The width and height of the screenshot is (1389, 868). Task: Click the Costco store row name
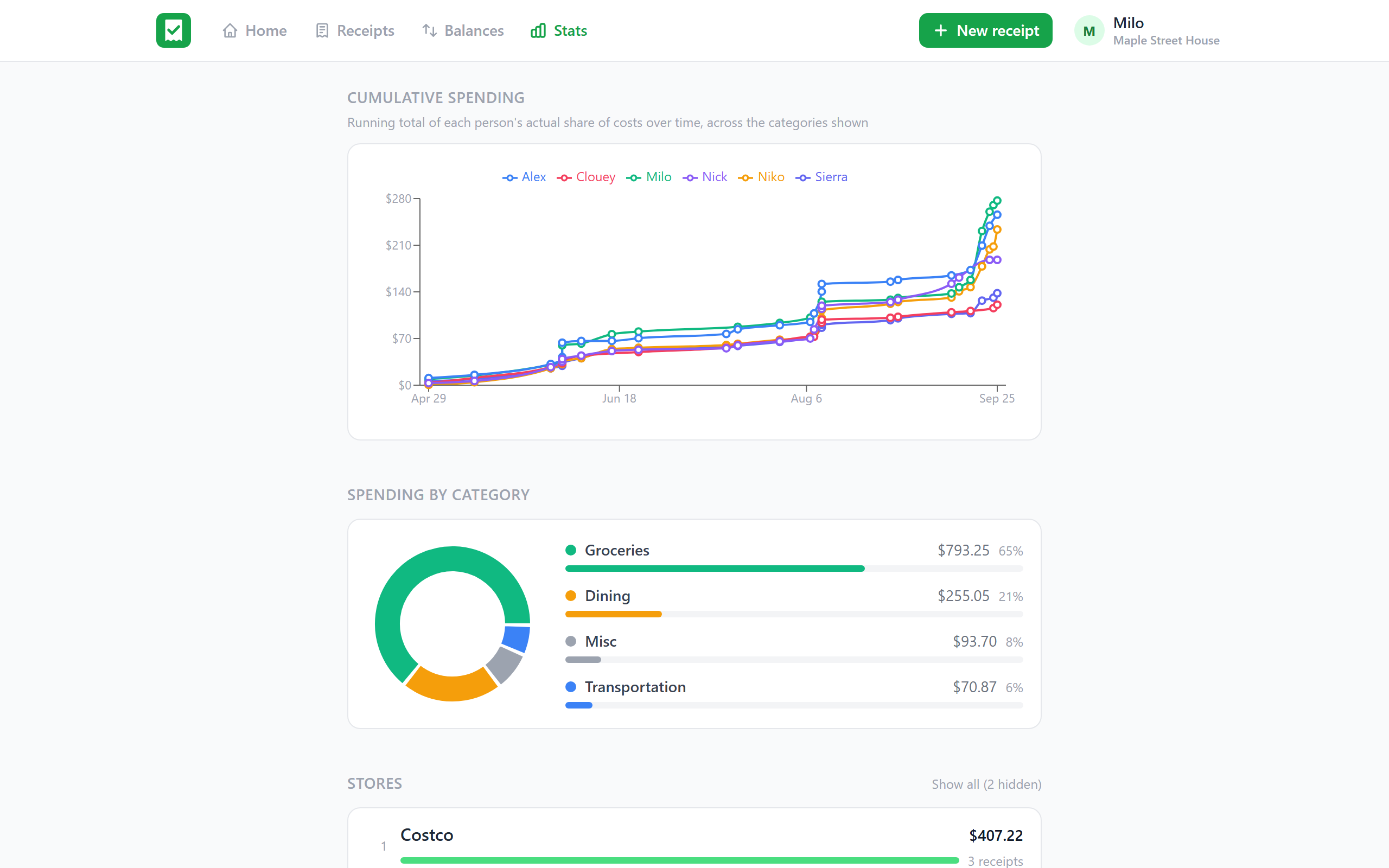(x=426, y=835)
